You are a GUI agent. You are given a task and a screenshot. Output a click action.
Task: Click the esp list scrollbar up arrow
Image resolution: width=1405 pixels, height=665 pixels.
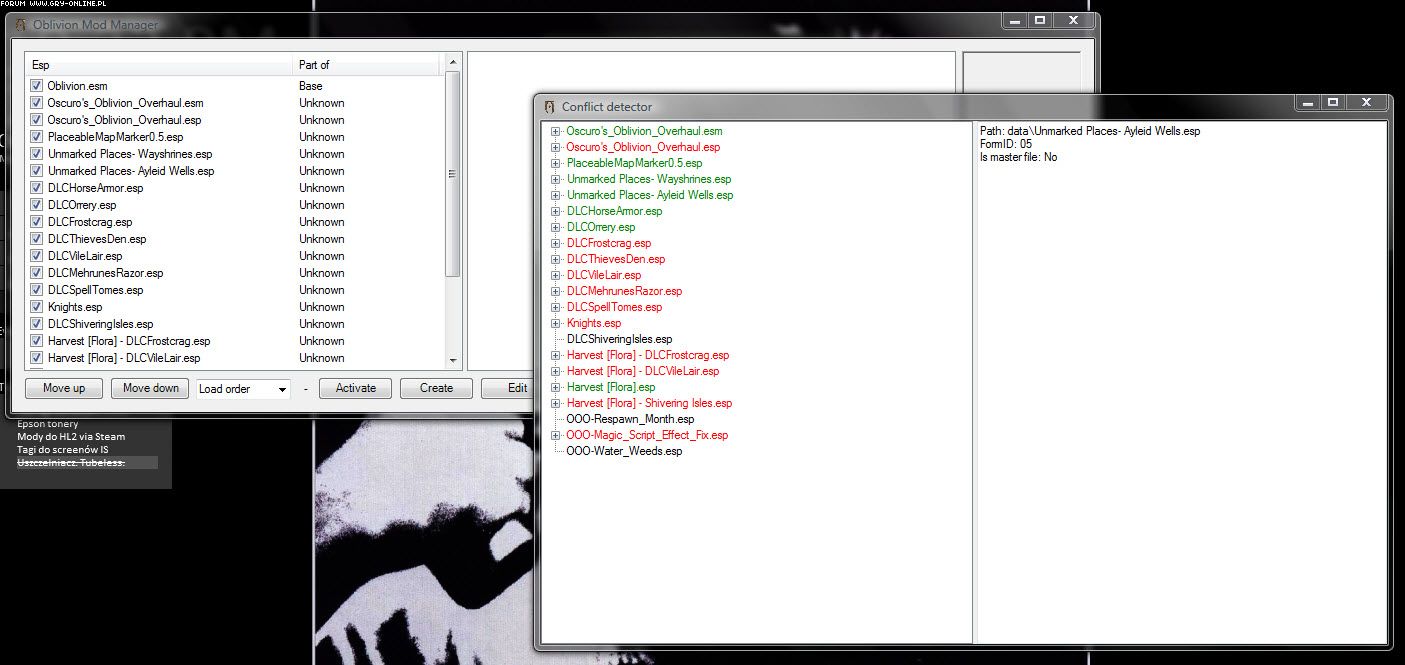pyautogui.click(x=453, y=62)
